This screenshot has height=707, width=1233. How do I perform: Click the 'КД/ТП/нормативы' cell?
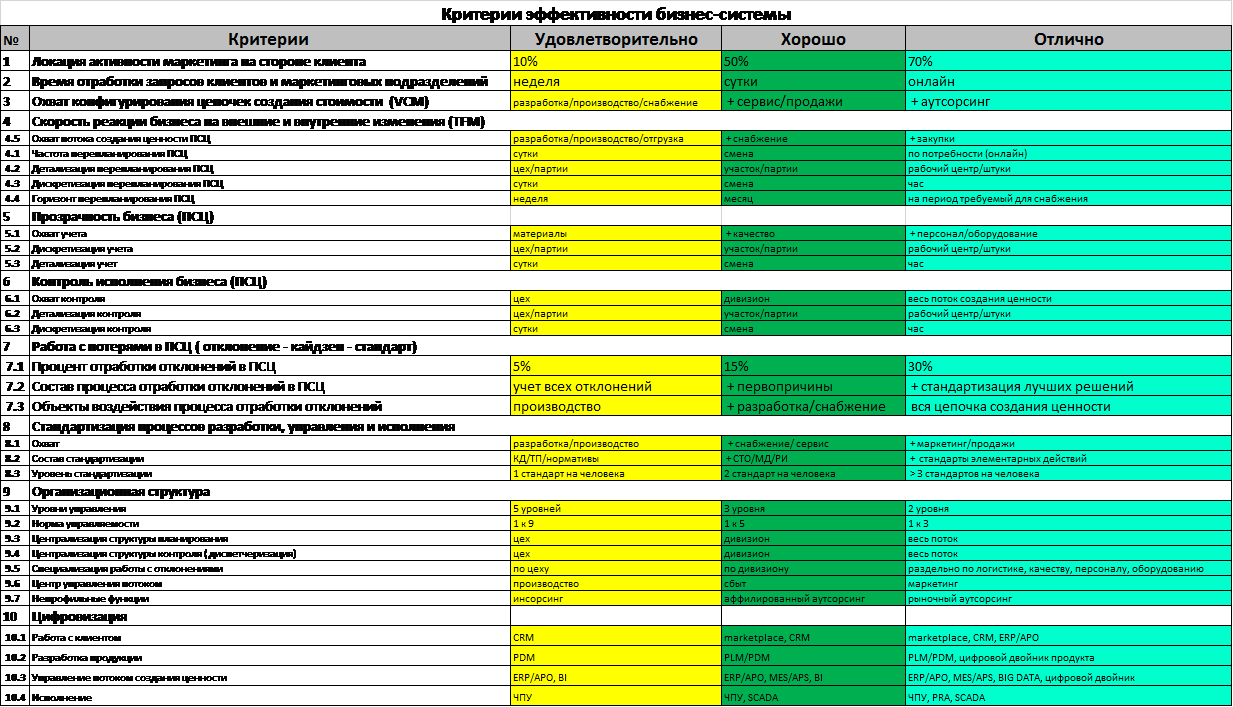tap(615, 458)
